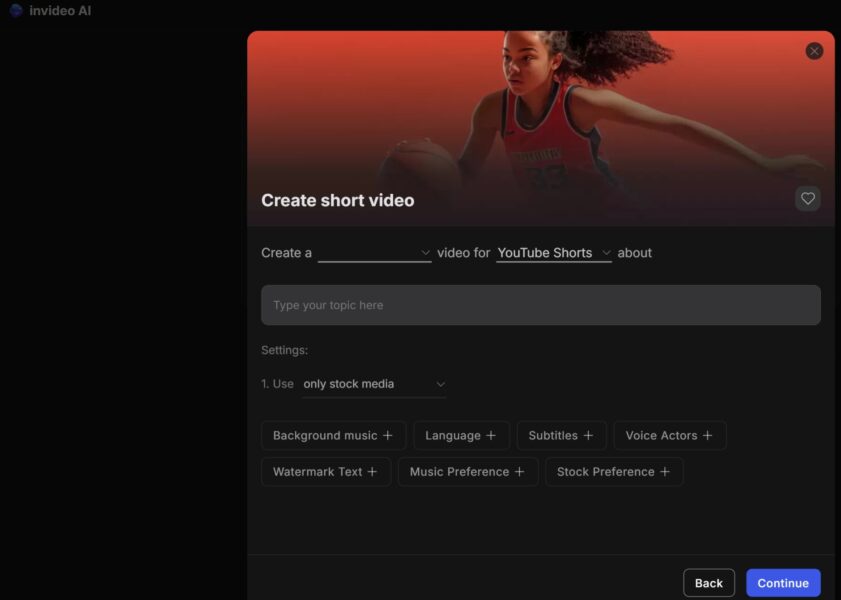Favorite this template with the heart icon
The width and height of the screenshot is (841, 600).
point(808,198)
